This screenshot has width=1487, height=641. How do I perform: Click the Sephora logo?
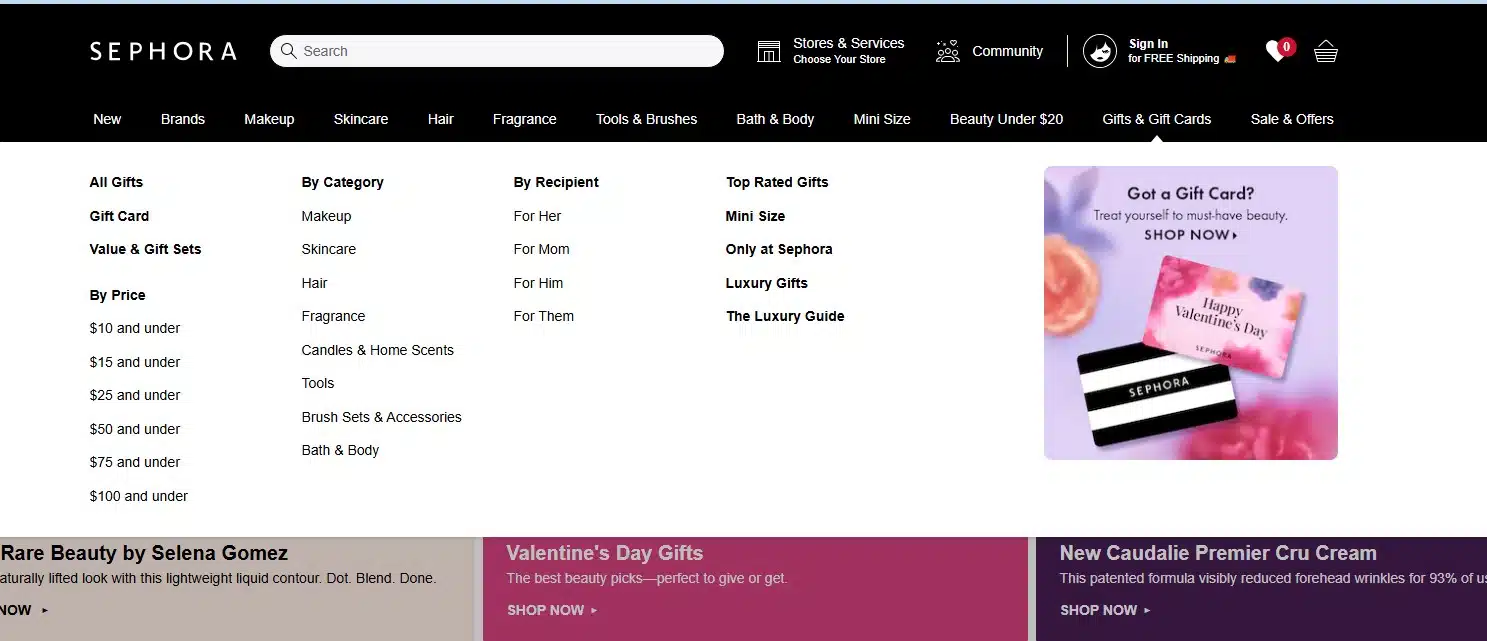click(x=163, y=51)
